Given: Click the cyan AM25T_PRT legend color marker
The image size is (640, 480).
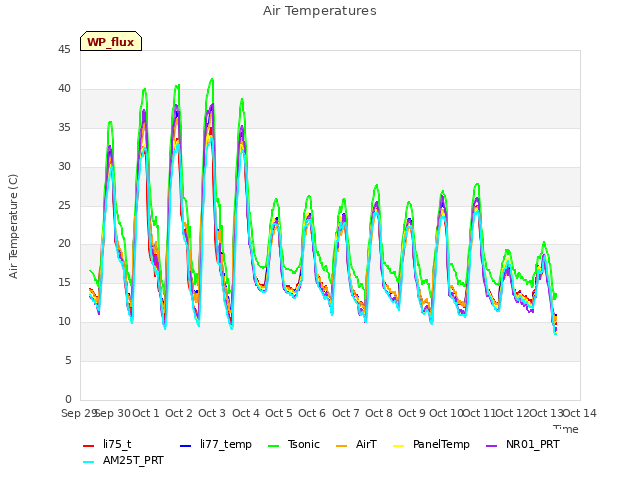Looking at the screenshot, I should (x=89, y=462).
